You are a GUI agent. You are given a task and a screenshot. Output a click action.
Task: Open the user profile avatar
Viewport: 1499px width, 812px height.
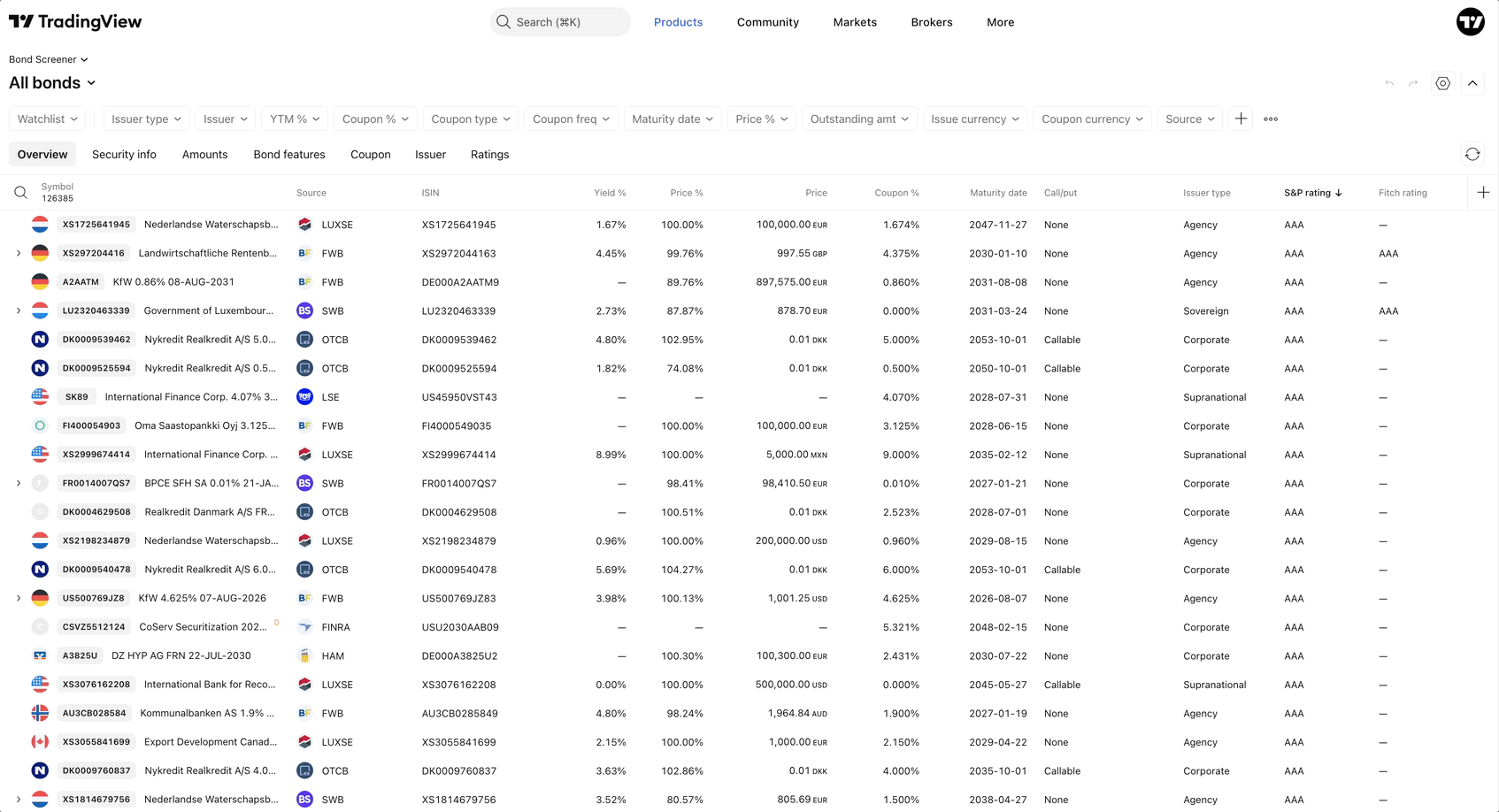click(x=1471, y=22)
